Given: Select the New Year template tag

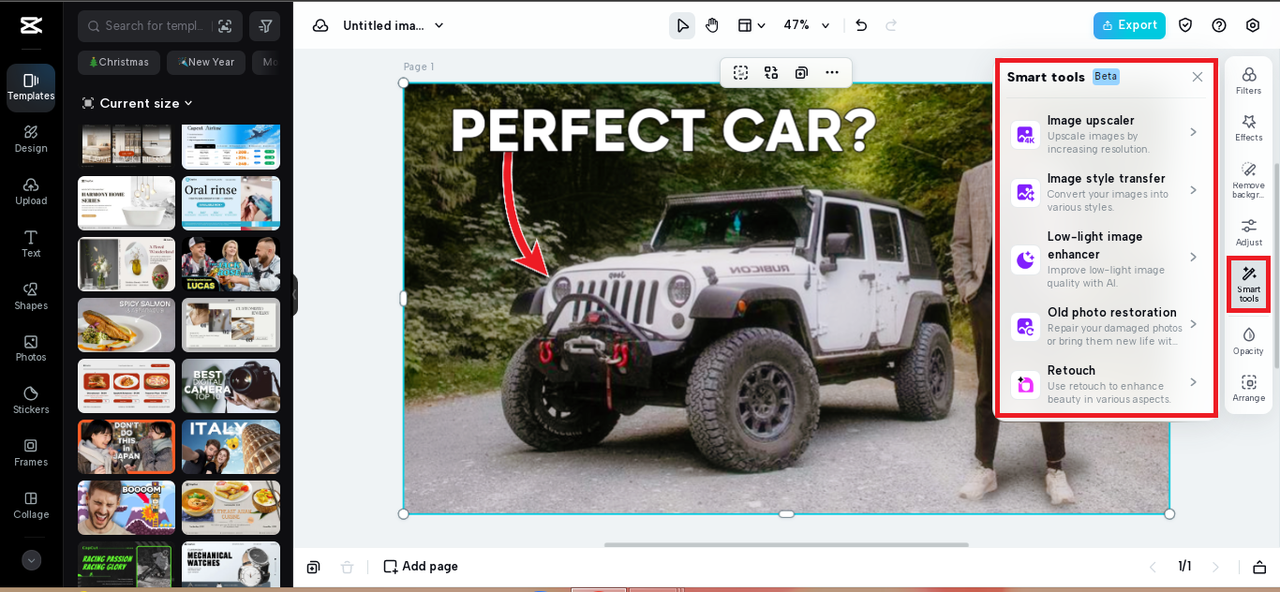Looking at the screenshot, I should tap(206, 62).
